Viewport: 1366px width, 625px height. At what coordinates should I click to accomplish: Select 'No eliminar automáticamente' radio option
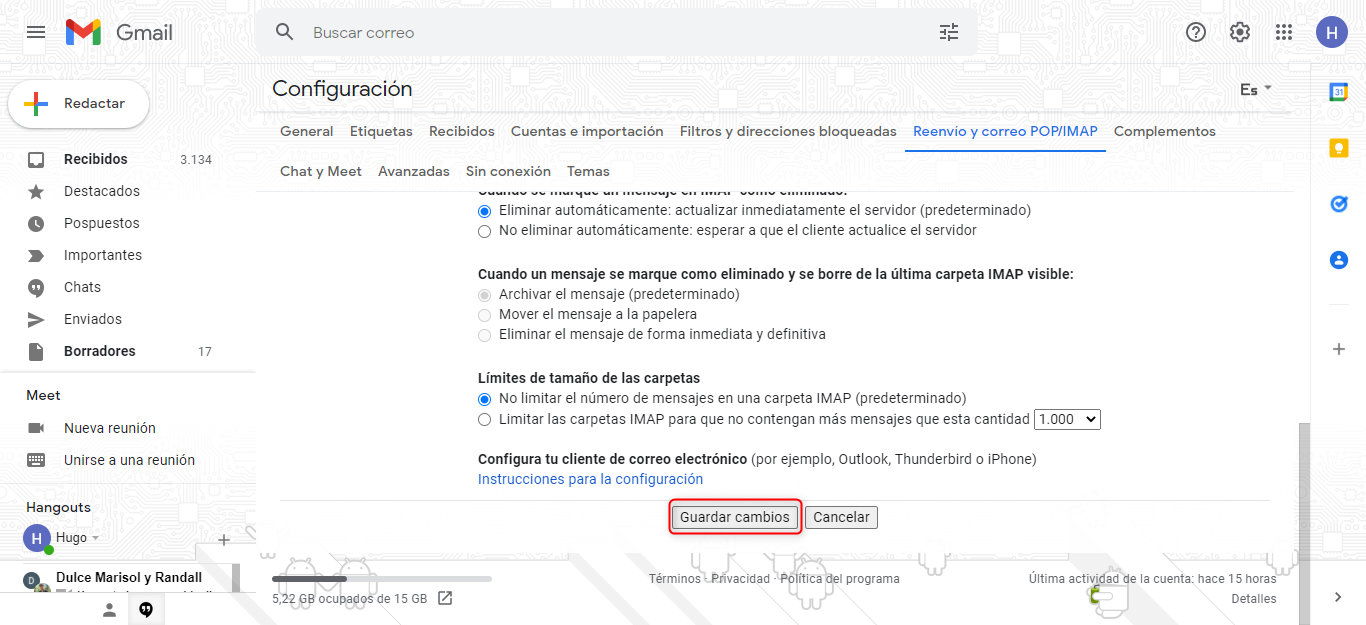pyautogui.click(x=485, y=231)
